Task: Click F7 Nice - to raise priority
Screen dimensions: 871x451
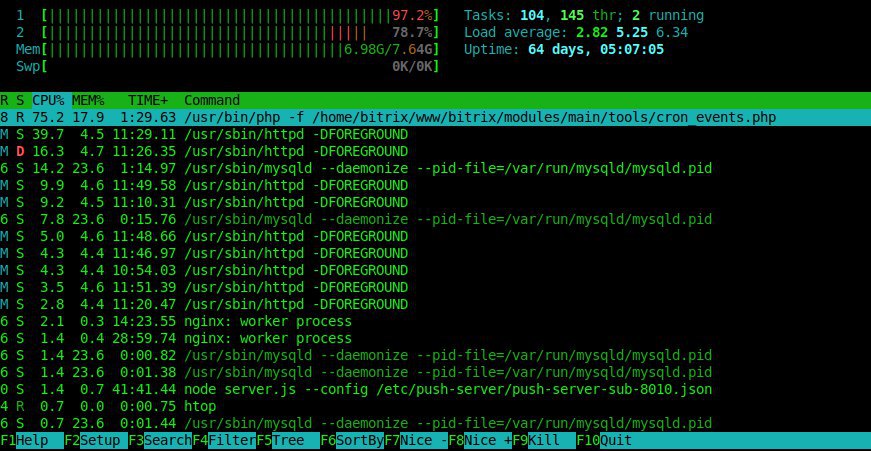Action: (416, 440)
